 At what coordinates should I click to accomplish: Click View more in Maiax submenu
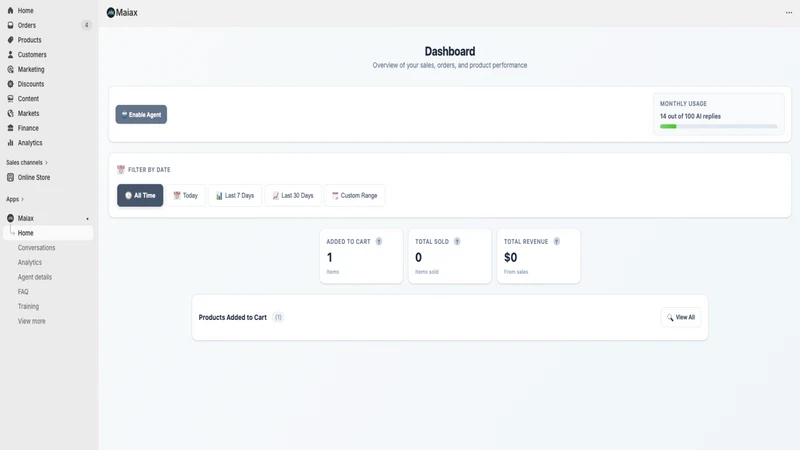(32, 321)
